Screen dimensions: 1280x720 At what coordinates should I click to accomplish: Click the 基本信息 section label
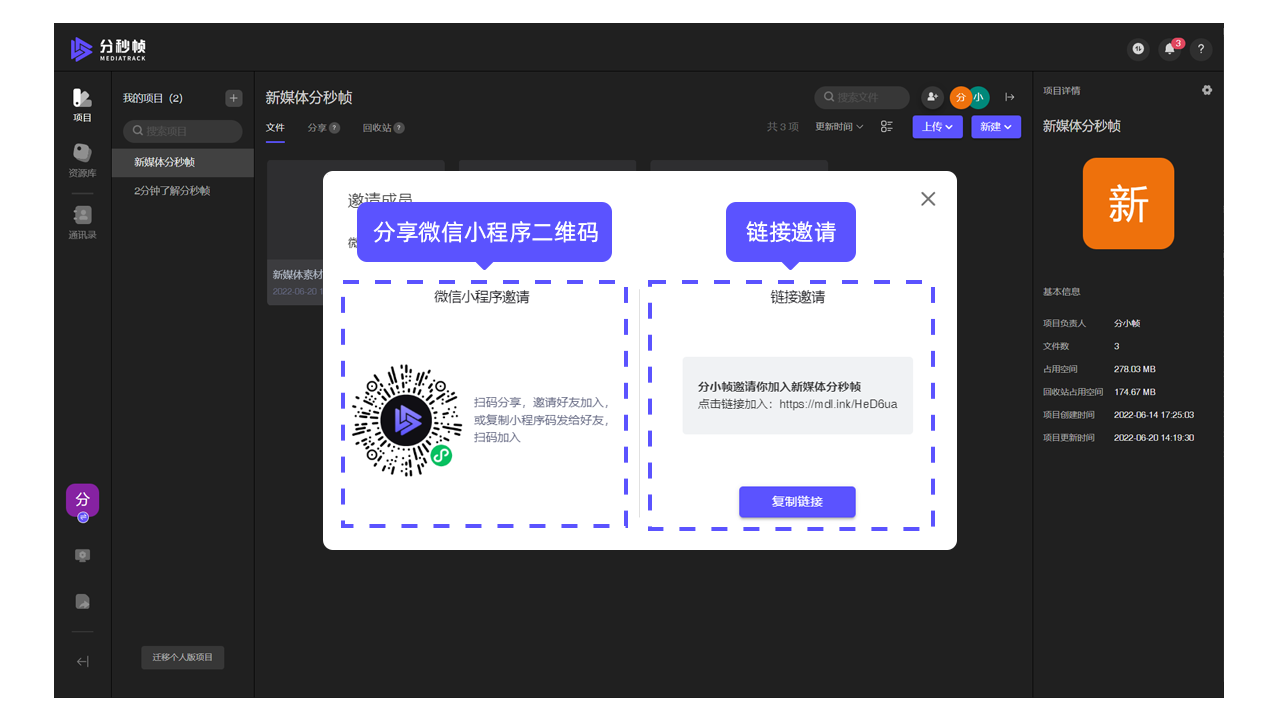1061,292
